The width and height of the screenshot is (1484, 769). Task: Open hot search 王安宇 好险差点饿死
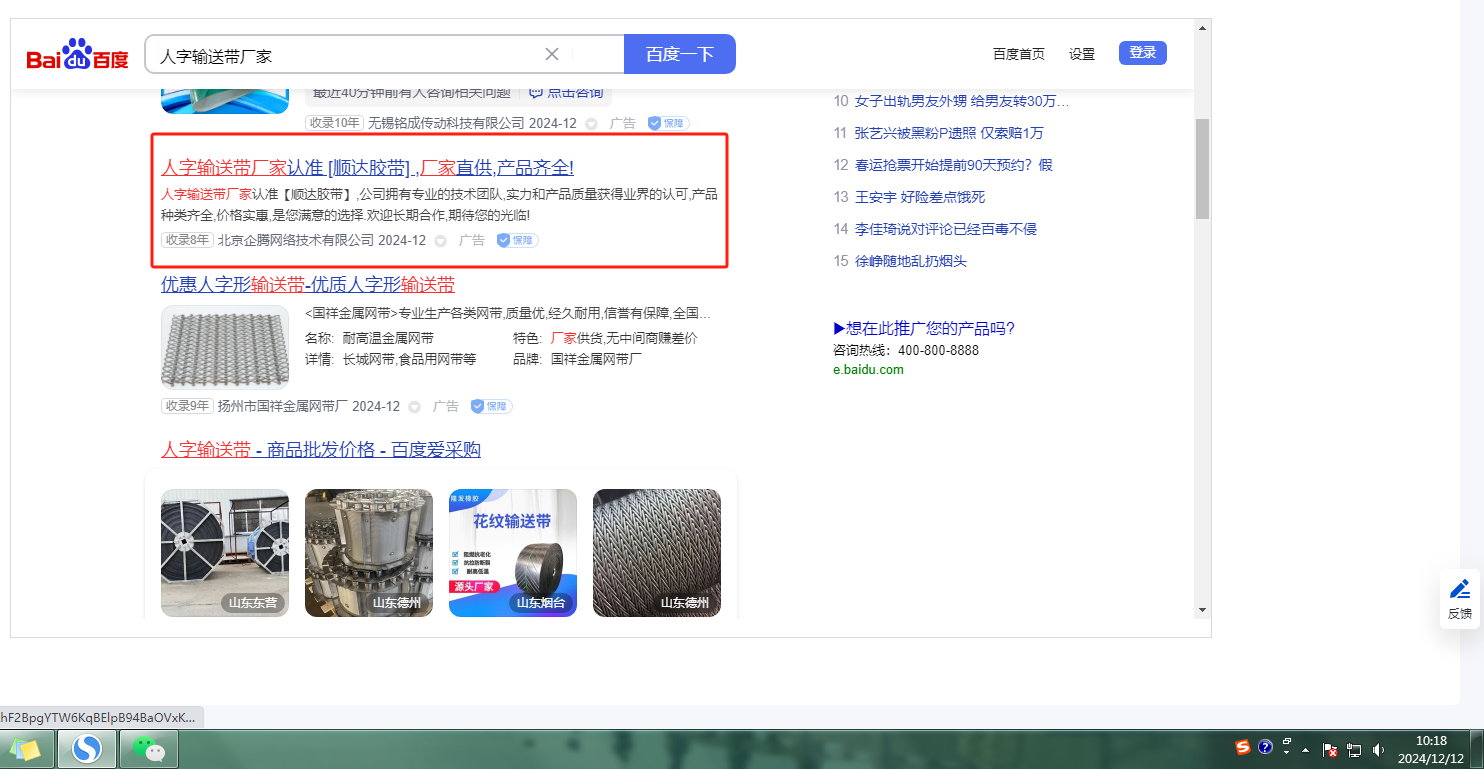919,197
